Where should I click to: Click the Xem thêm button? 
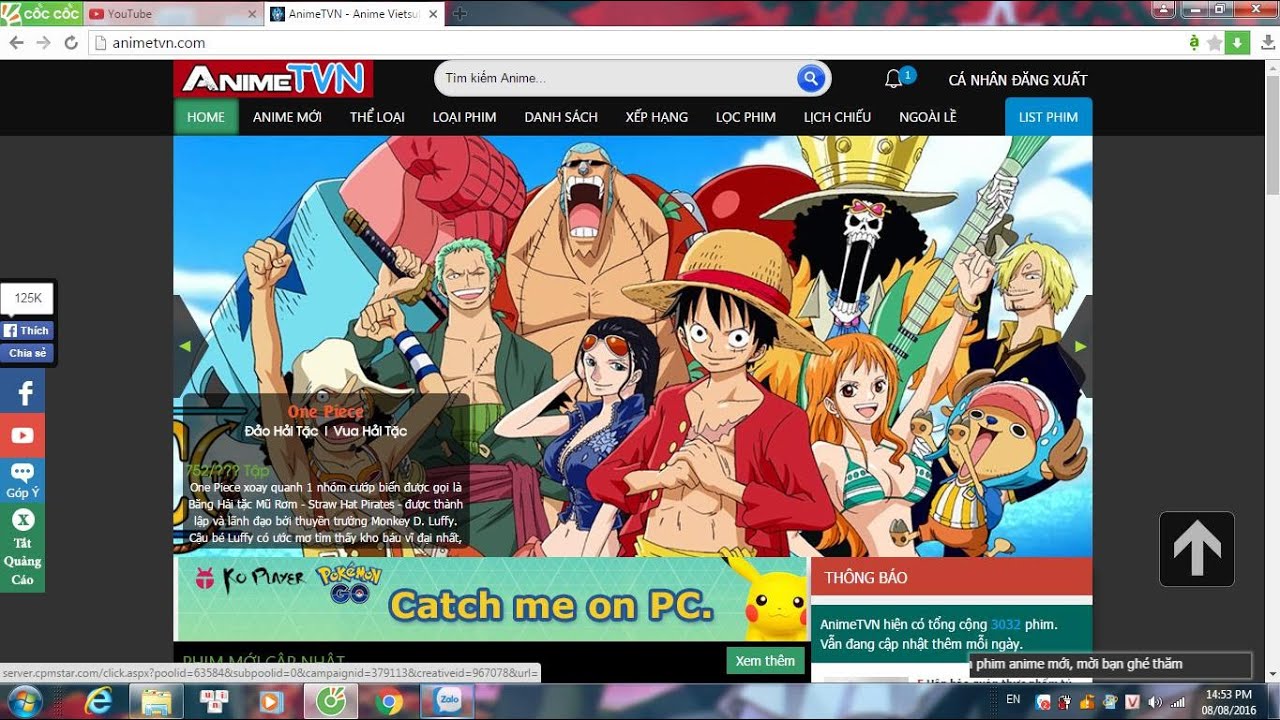point(765,660)
